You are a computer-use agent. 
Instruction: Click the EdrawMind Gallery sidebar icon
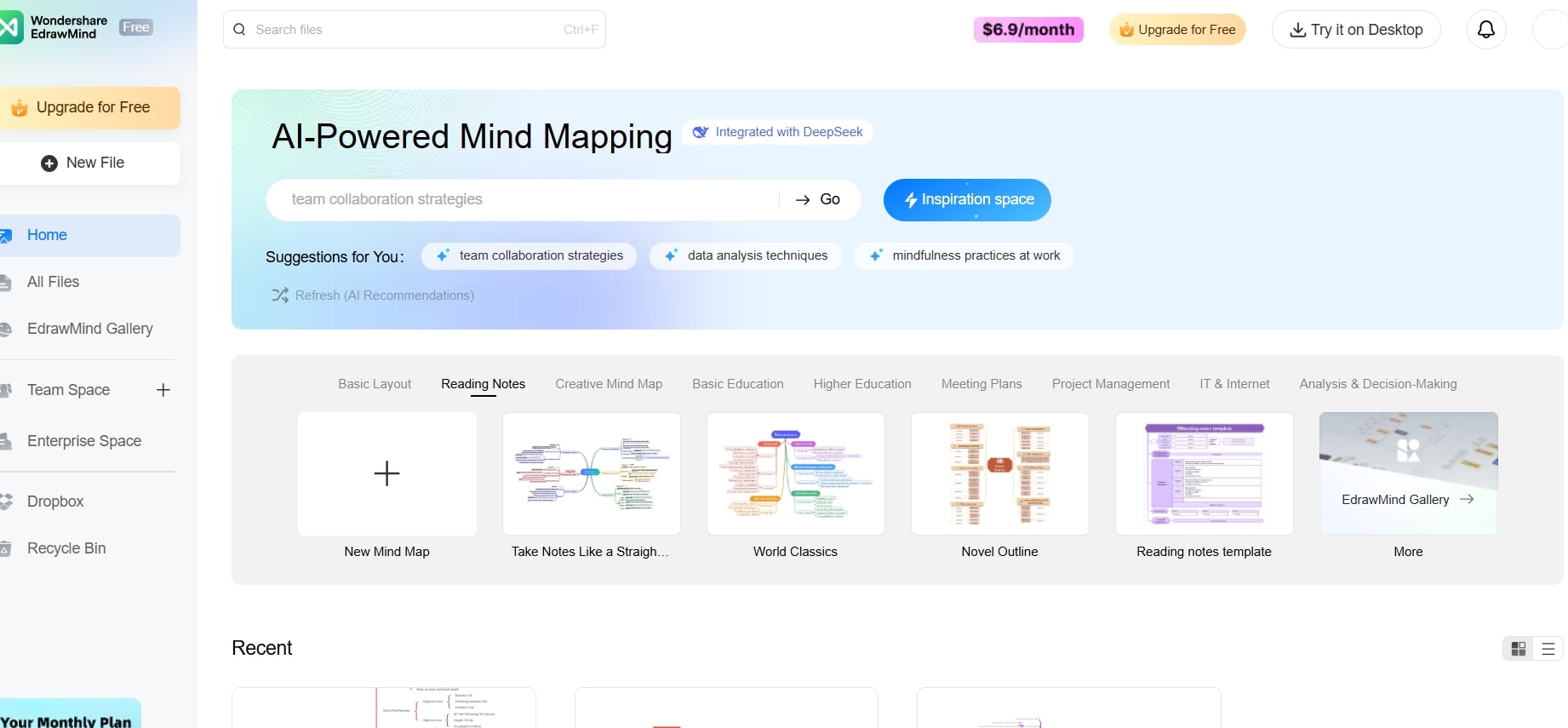pos(5,330)
